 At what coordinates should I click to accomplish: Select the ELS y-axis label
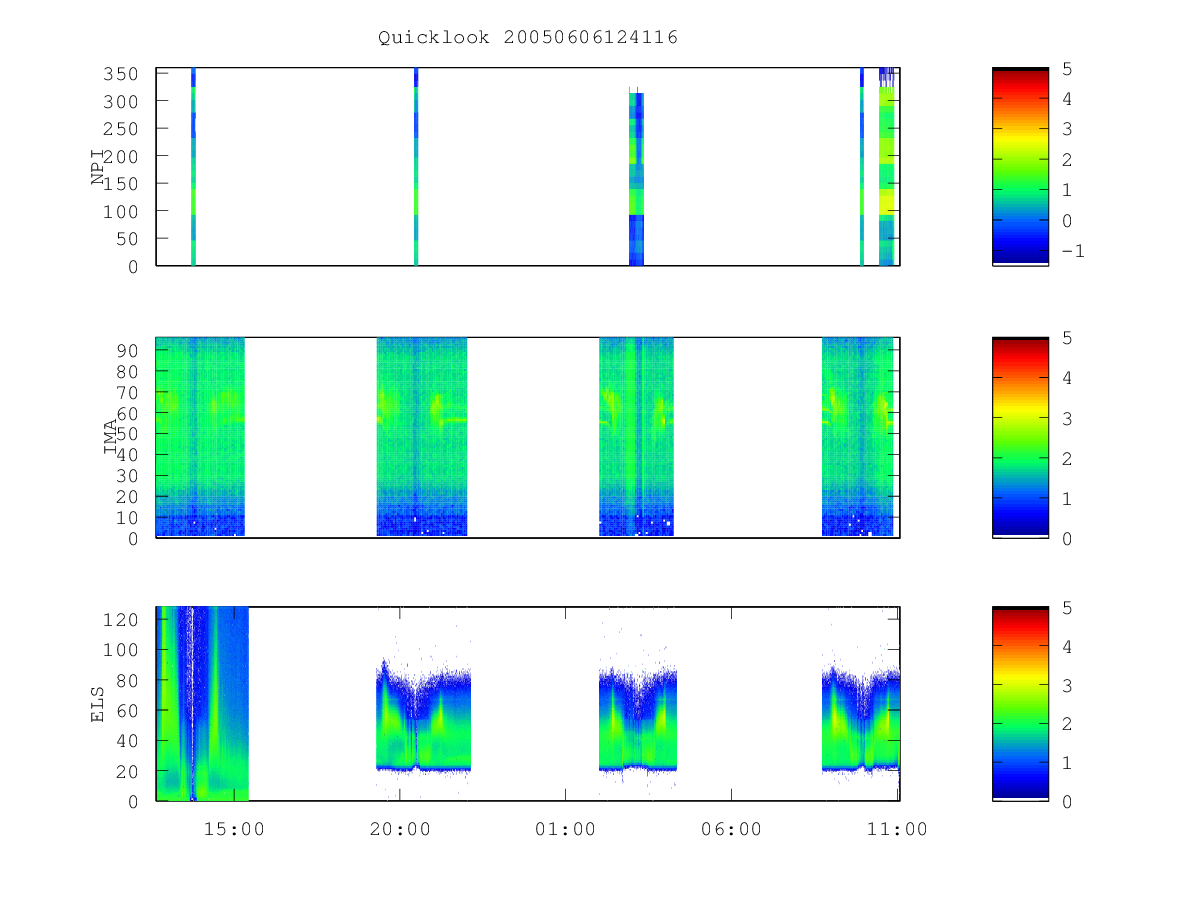(98, 705)
